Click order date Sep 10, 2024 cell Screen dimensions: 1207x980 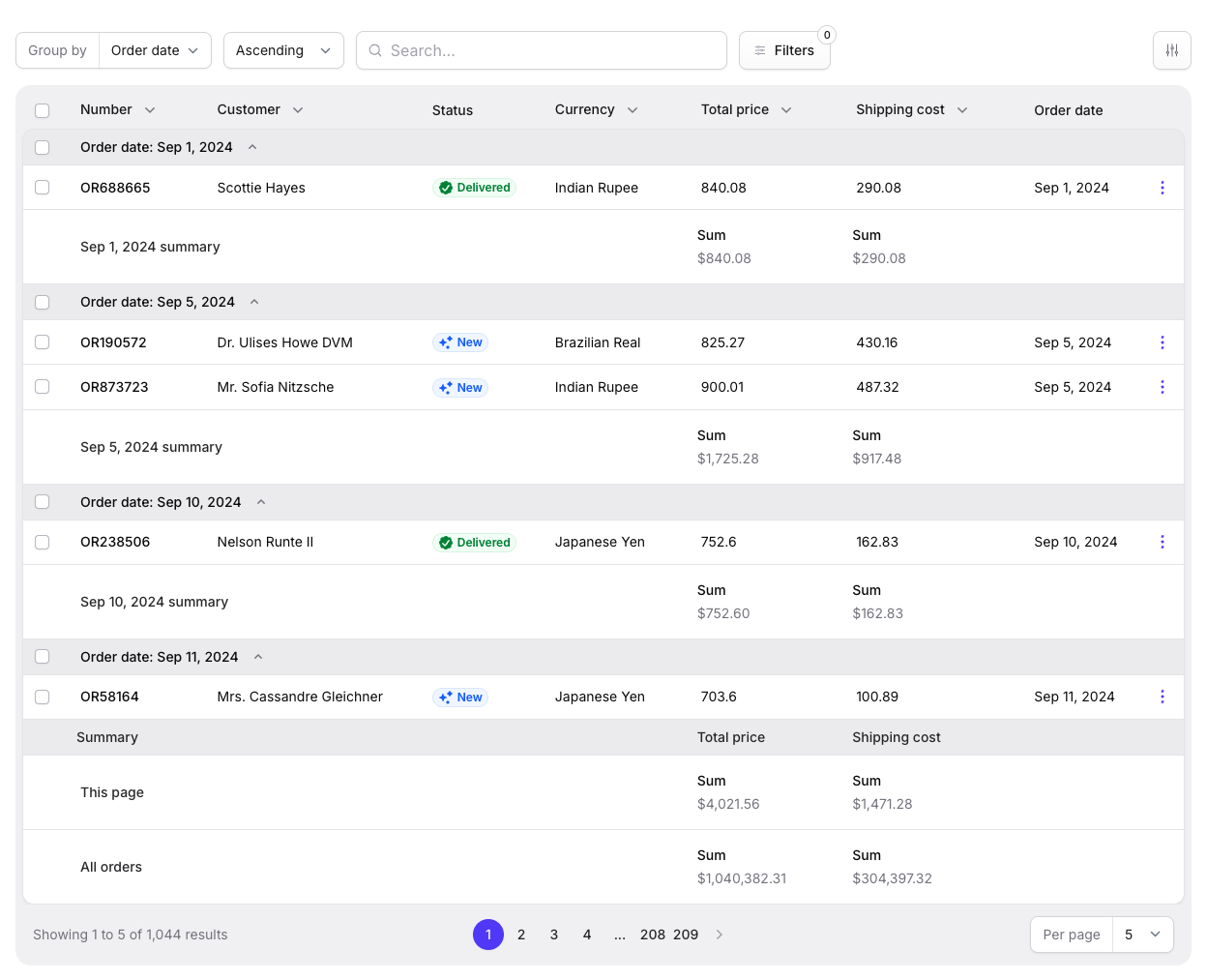(x=1075, y=542)
